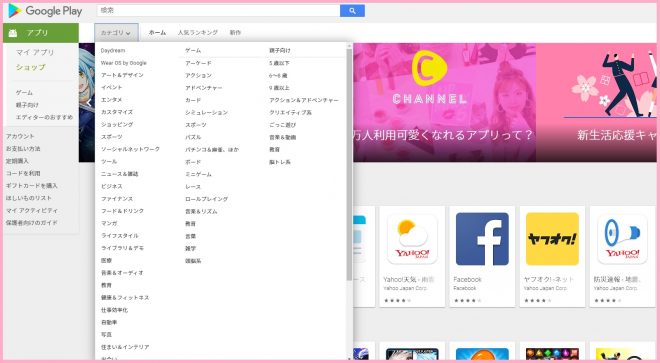
Task: Choose フード&ドリンク category
Action: pyautogui.click(x=122, y=211)
